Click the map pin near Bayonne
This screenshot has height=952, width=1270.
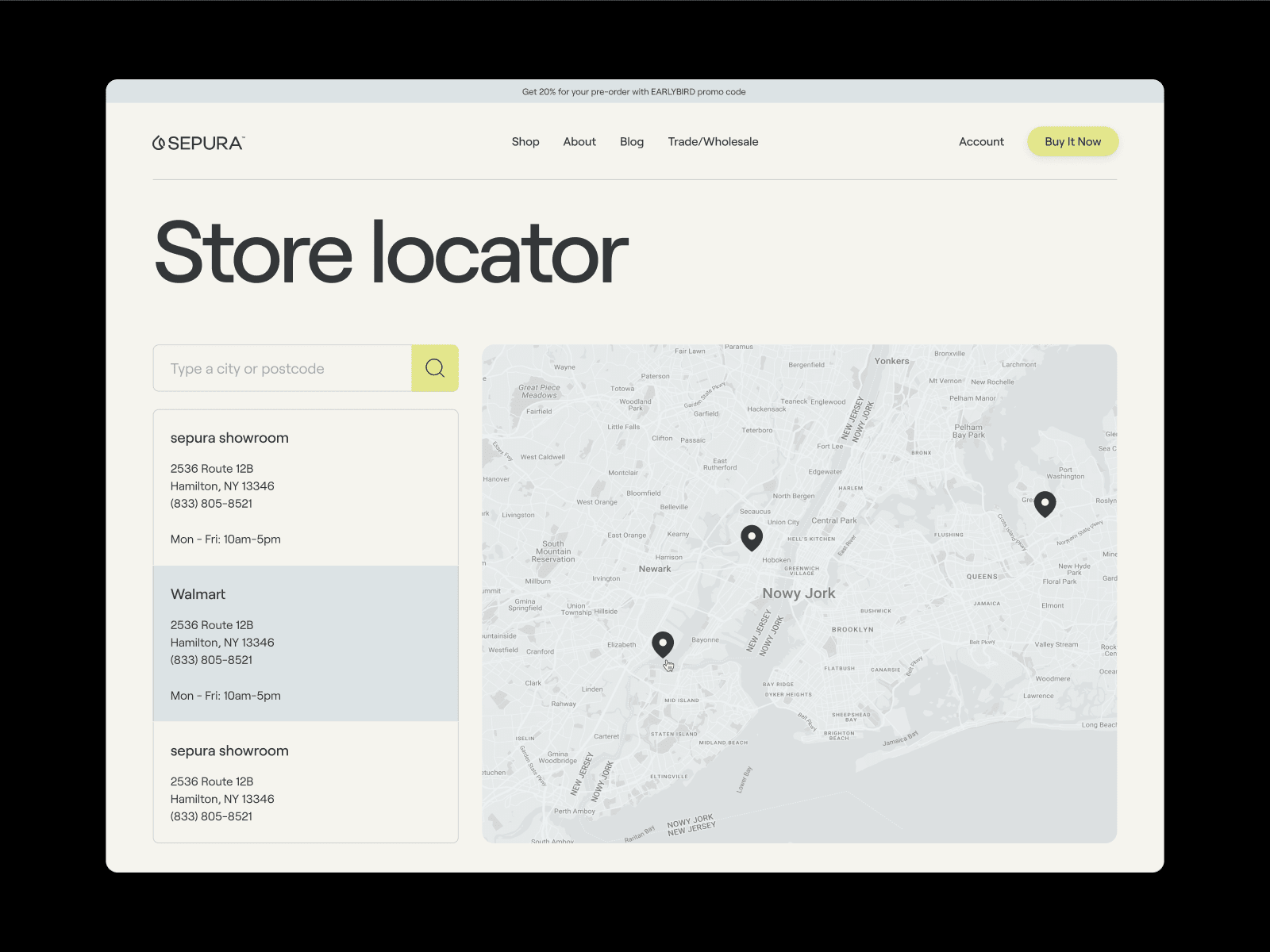click(663, 644)
